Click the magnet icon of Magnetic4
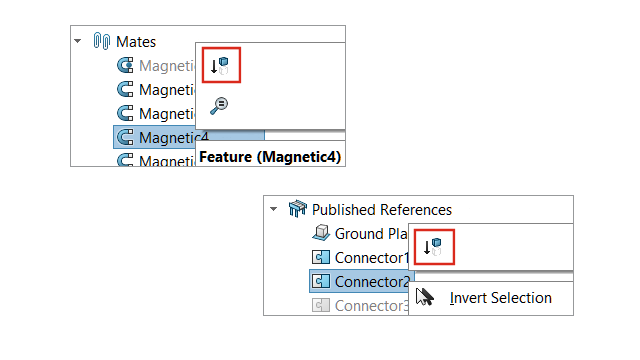This screenshot has width=640, height=360. tap(125, 137)
